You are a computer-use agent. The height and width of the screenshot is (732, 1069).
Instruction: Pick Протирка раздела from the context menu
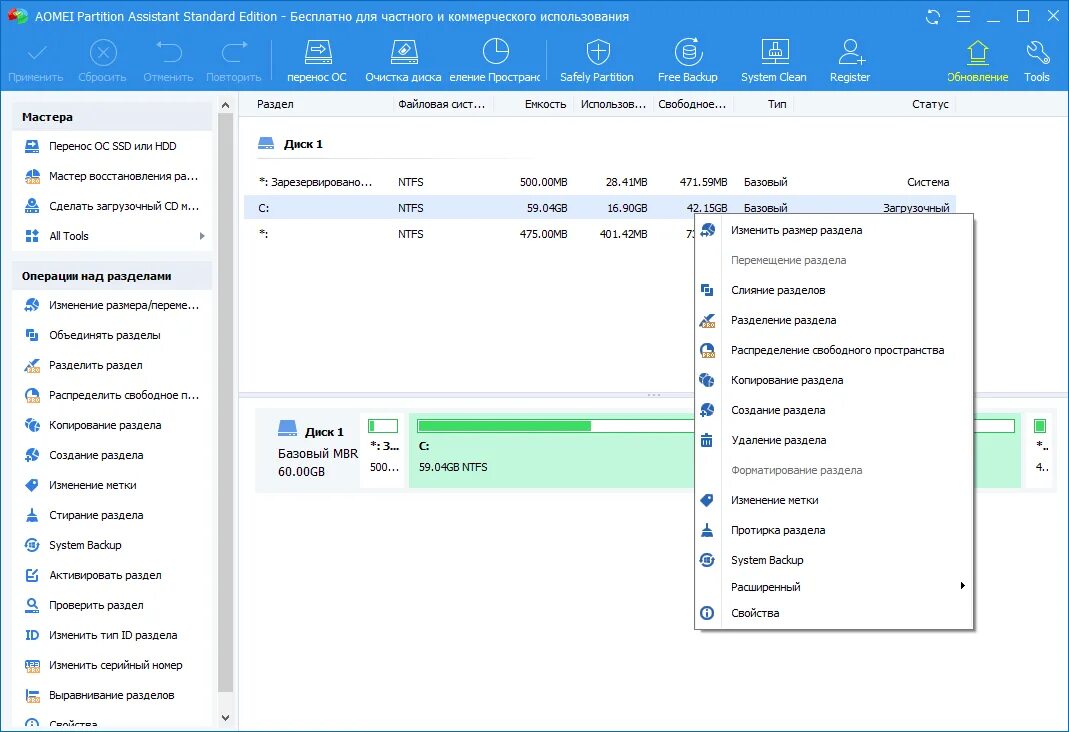834,530
